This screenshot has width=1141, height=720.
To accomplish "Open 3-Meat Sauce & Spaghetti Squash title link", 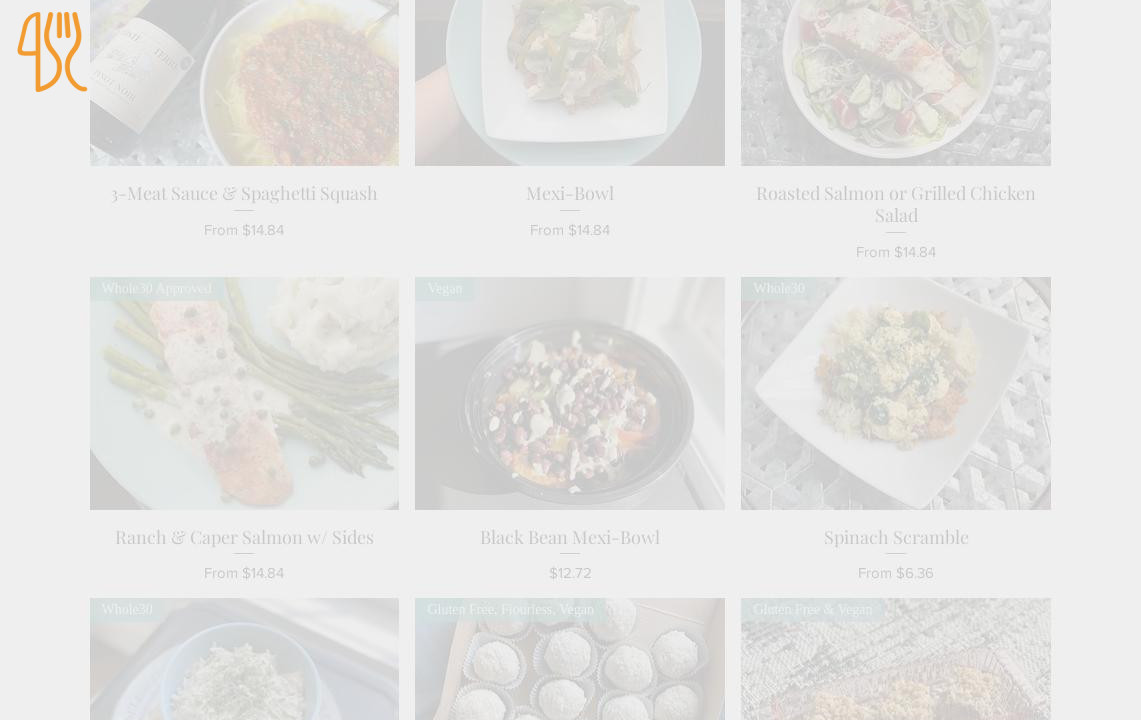I will pos(244,194).
